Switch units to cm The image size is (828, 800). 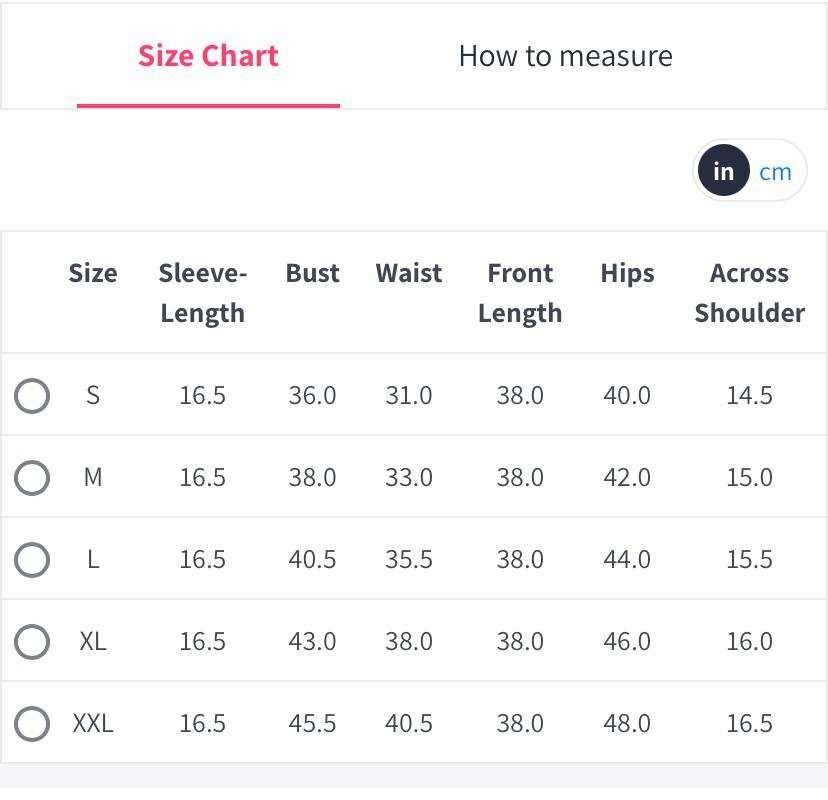pos(775,172)
